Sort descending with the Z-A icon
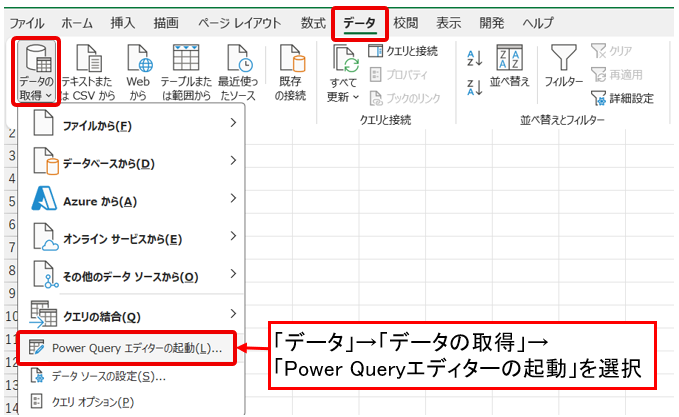Screen dimensions: 679x417 click(476, 88)
